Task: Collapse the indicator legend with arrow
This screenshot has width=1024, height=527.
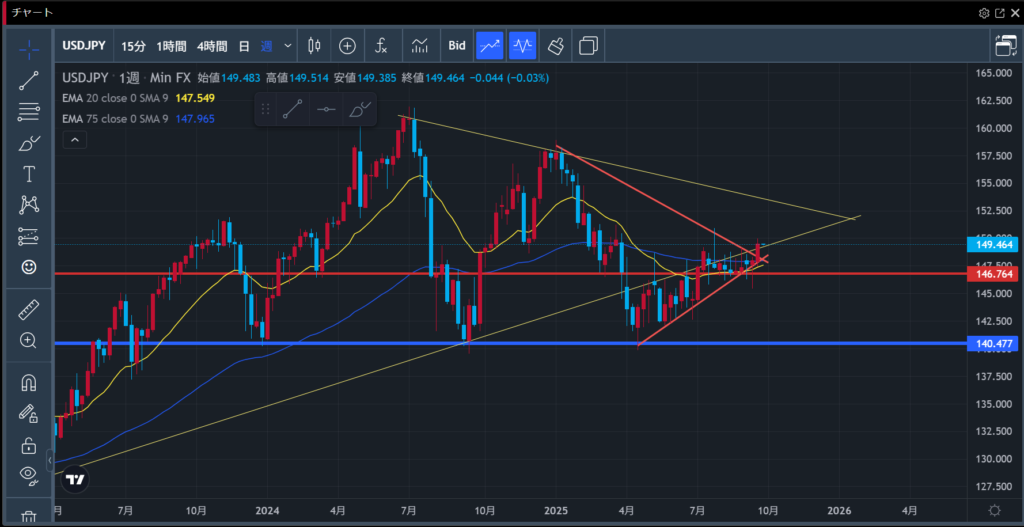Action: pyautogui.click(x=75, y=141)
